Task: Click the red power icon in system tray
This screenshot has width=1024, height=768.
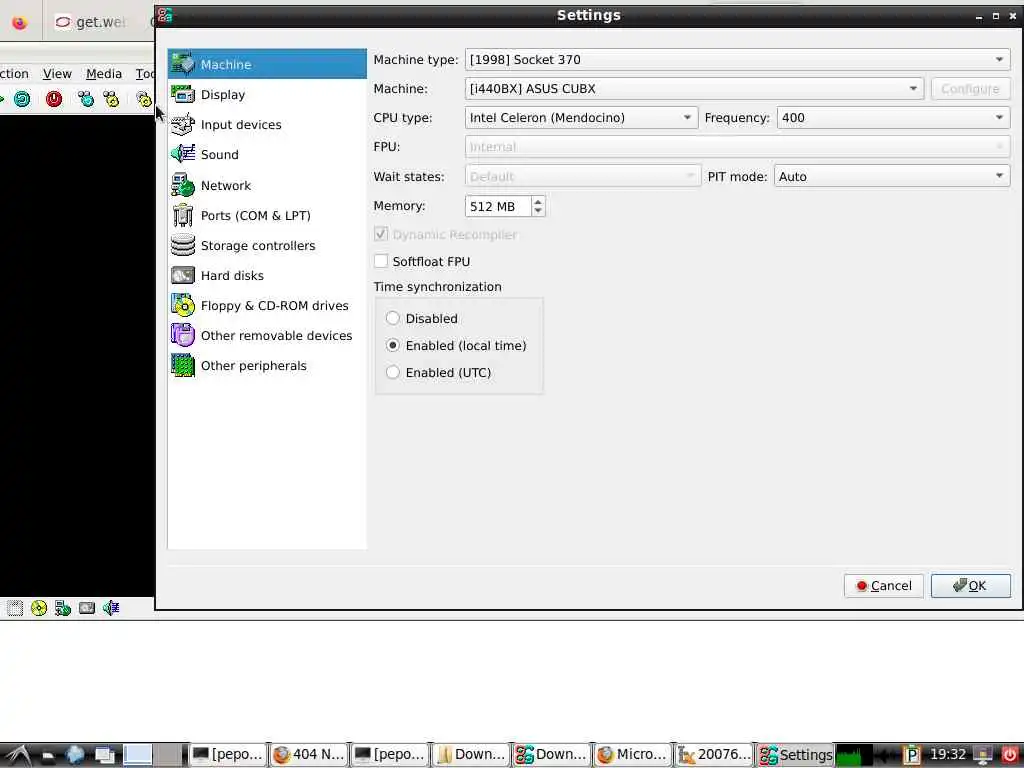Action: pos(1010,755)
